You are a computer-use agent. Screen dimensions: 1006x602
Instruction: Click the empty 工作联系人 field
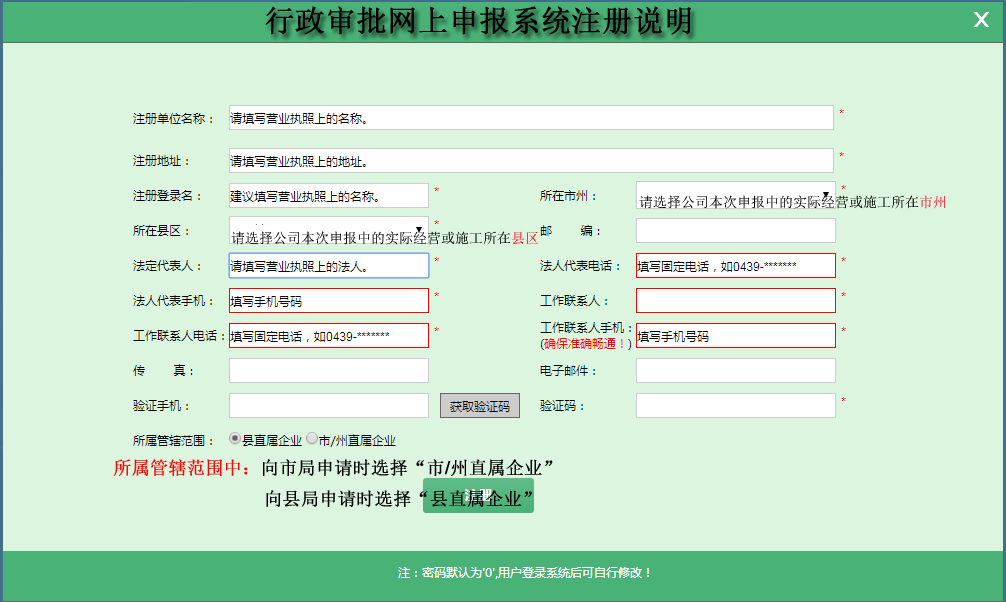tap(735, 301)
